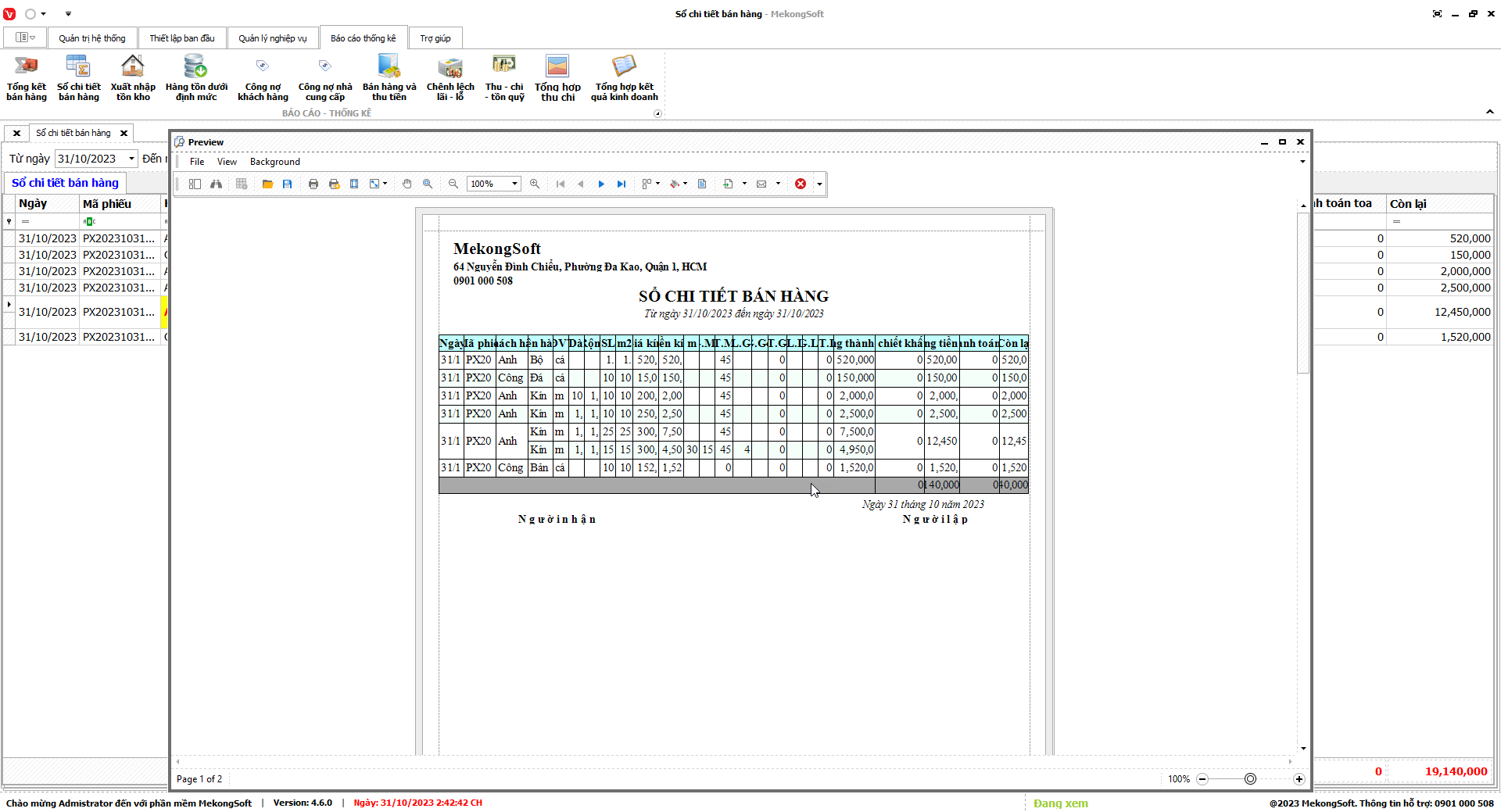
Task: Click the binoculars search icon
Action: (216, 184)
